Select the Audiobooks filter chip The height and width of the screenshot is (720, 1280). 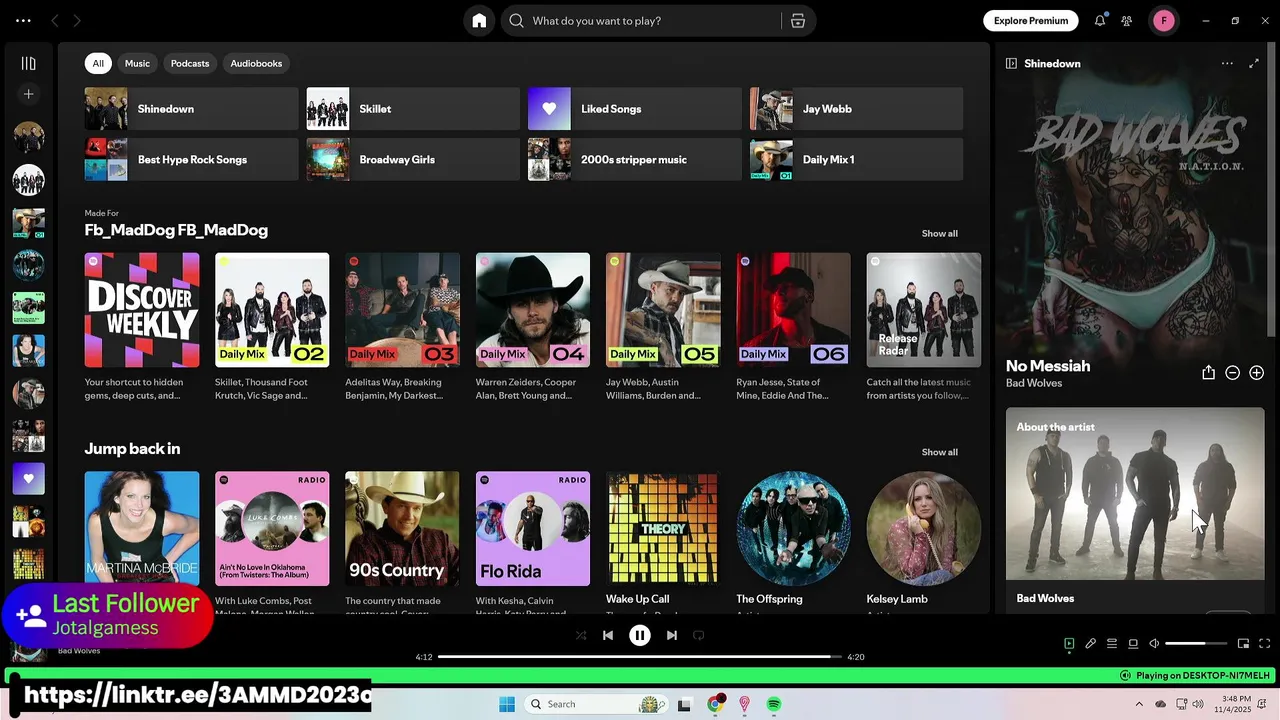coord(256,63)
